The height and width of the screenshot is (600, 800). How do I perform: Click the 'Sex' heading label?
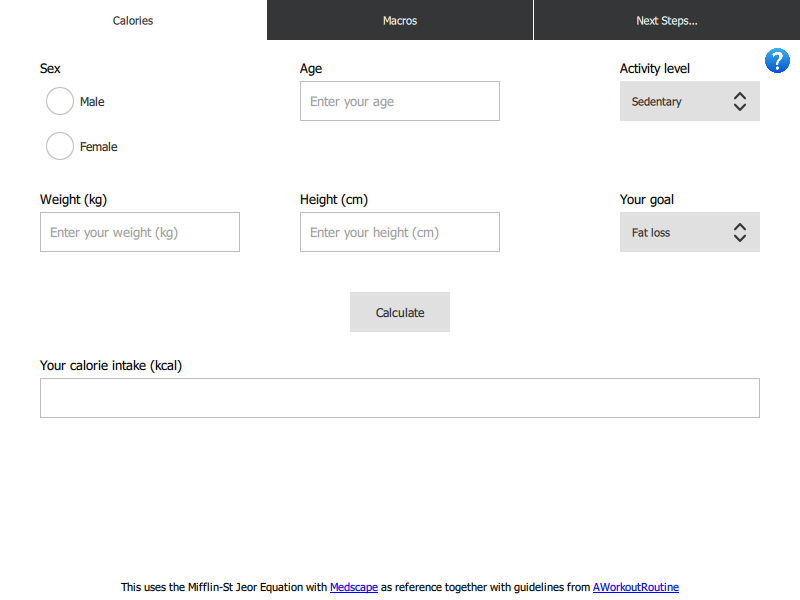click(x=50, y=68)
